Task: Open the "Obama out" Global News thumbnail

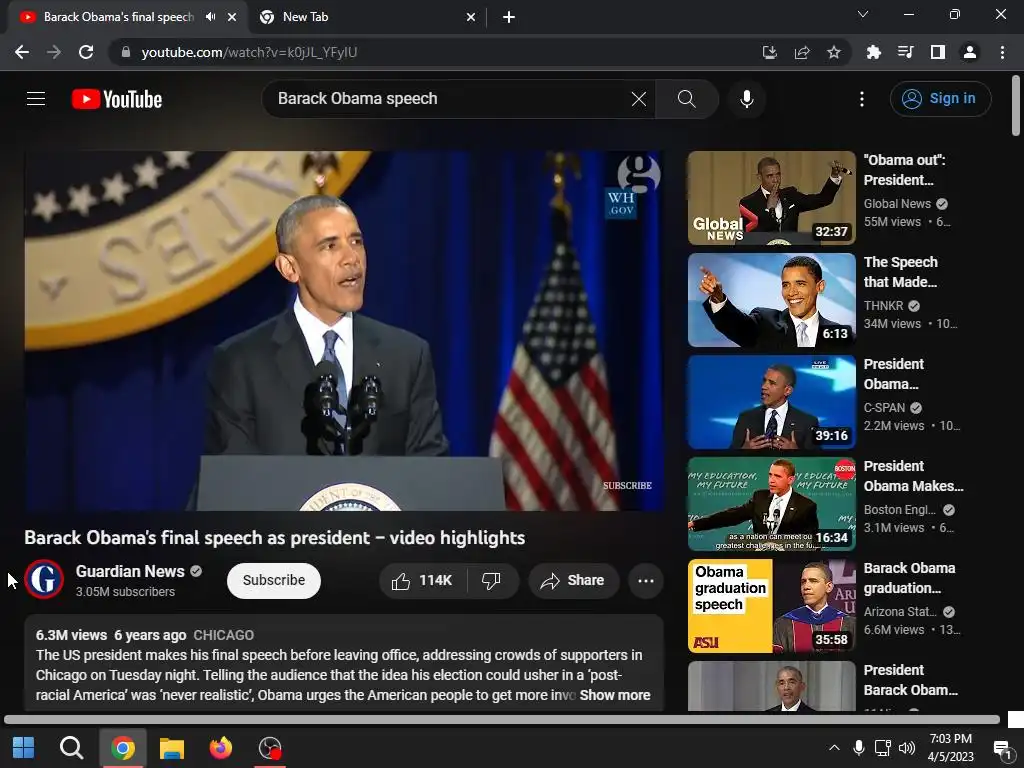Action: point(771,198)
